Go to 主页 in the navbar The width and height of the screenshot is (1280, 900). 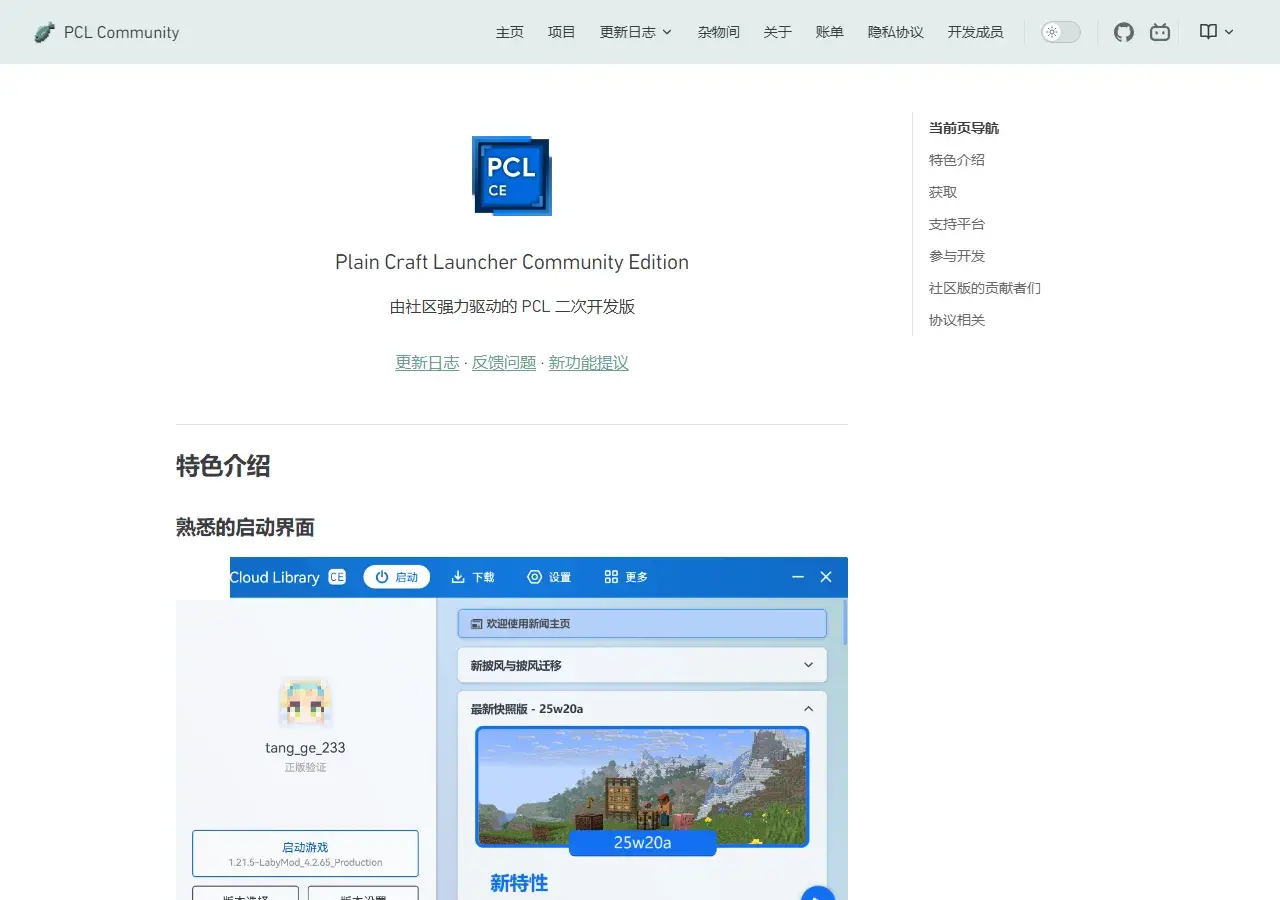point(510,32)
